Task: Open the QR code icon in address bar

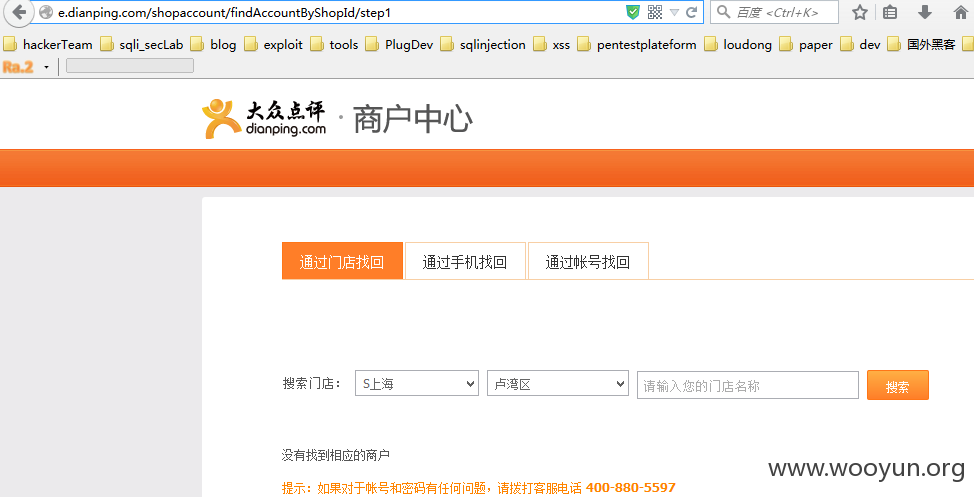Action: point(655,12)
